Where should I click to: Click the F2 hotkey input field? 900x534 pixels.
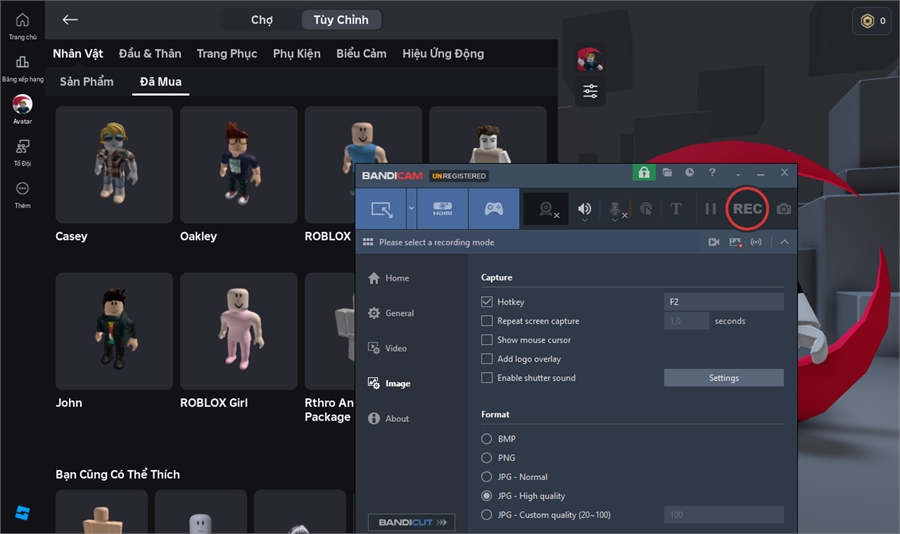[723, 302]
